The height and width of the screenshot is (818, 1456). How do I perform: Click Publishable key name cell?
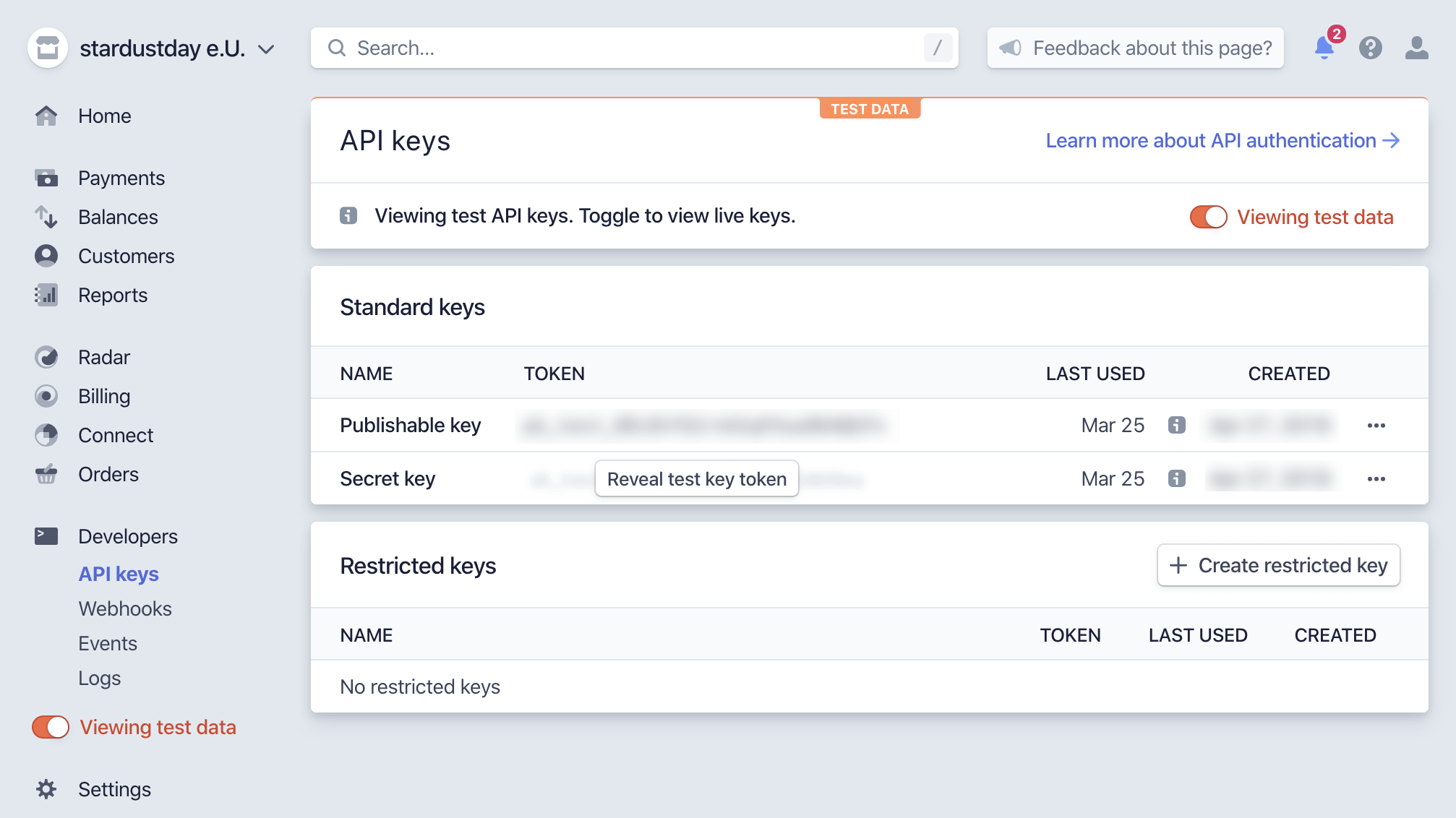click(411, 425)
